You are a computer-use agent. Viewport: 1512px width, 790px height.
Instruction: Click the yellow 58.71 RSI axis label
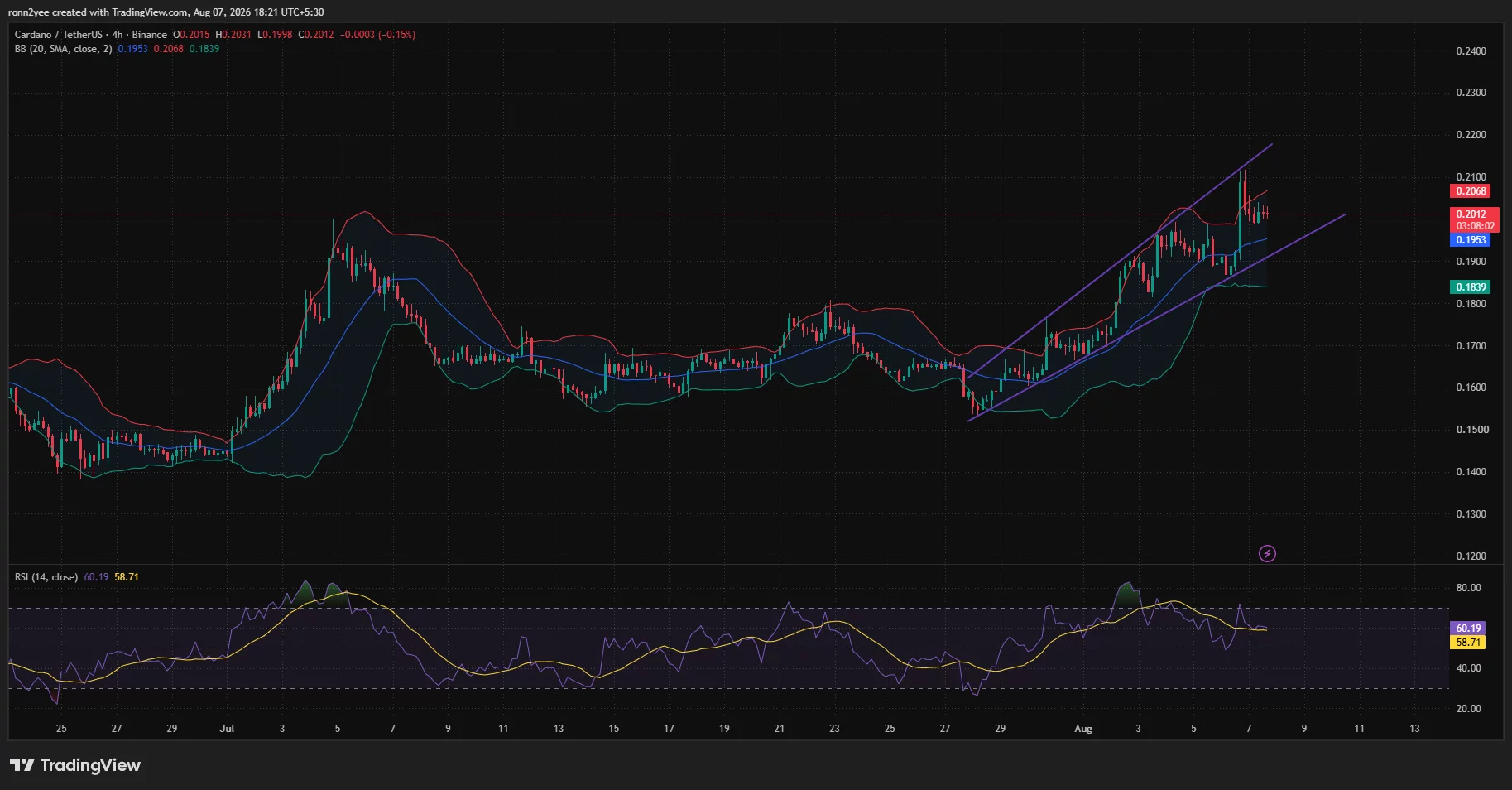click(1468, 643)
